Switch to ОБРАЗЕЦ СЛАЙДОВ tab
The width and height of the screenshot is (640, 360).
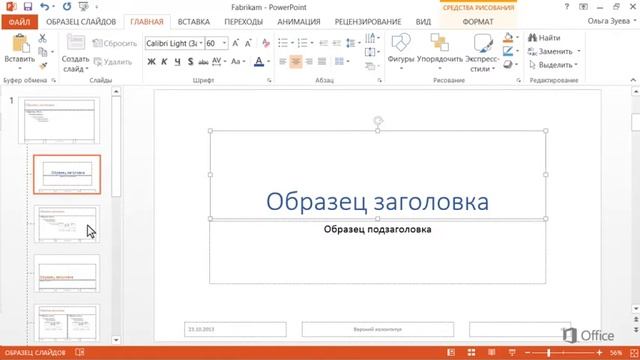point(81,22)
